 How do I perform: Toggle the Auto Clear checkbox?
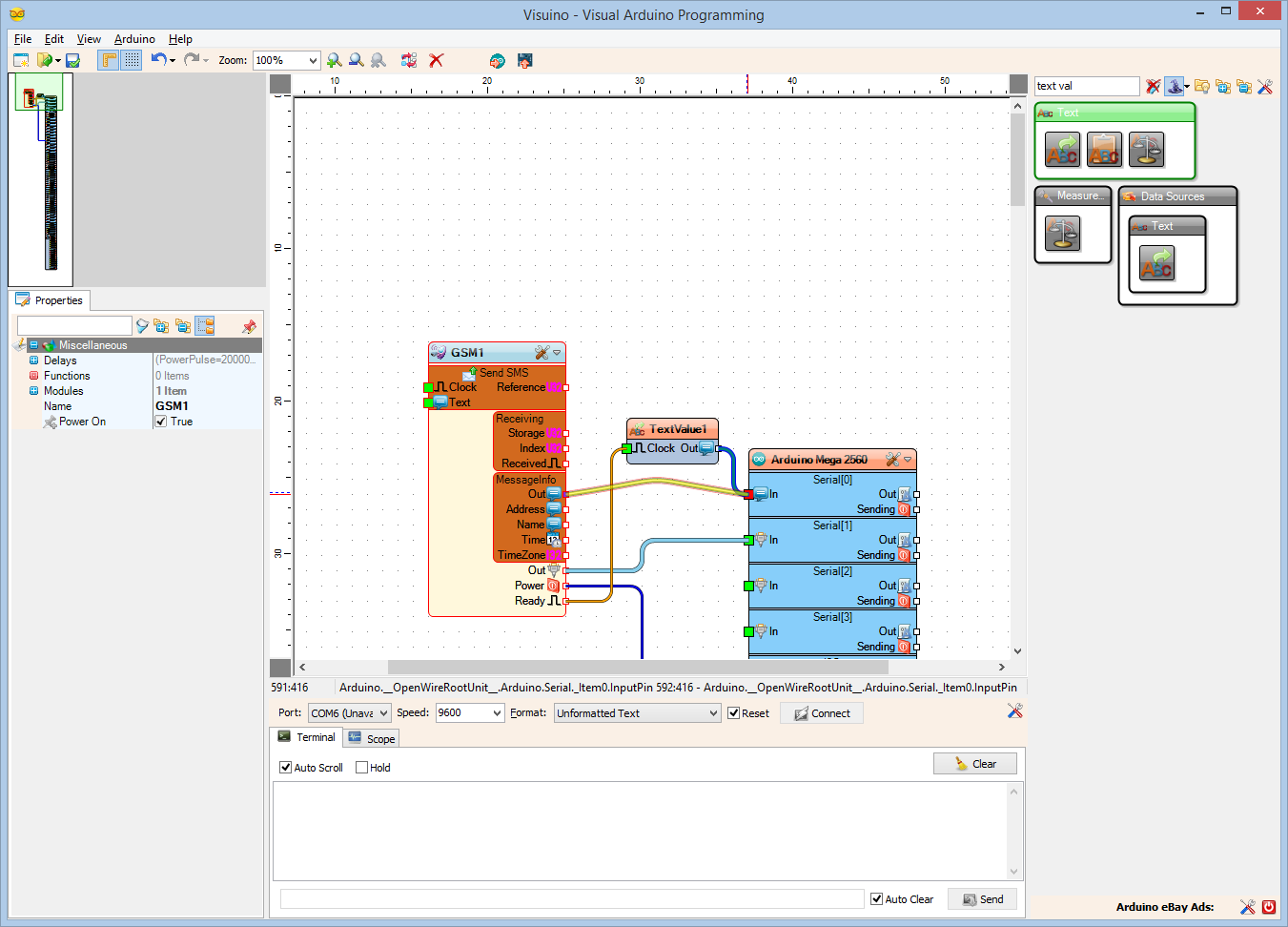click(x=876, y=899)
